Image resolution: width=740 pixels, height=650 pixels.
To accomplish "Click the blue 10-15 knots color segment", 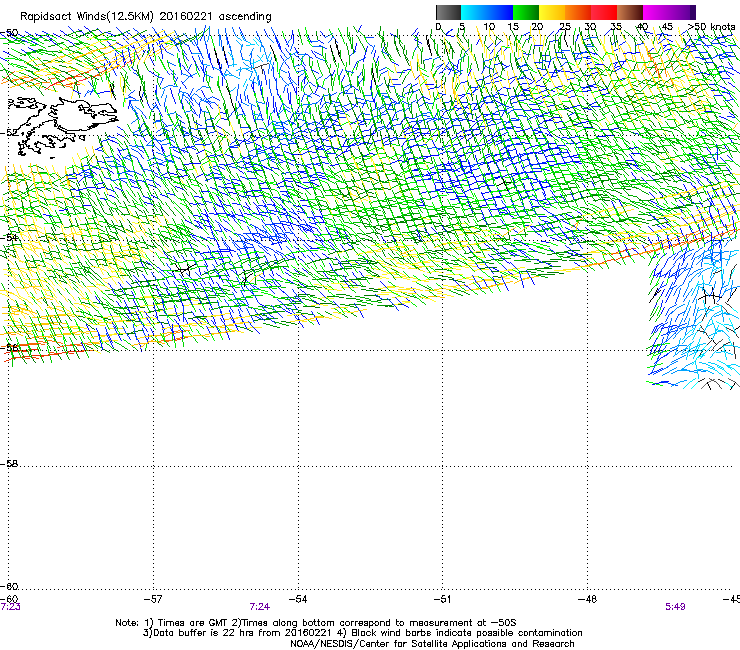I will click(500, 12).
